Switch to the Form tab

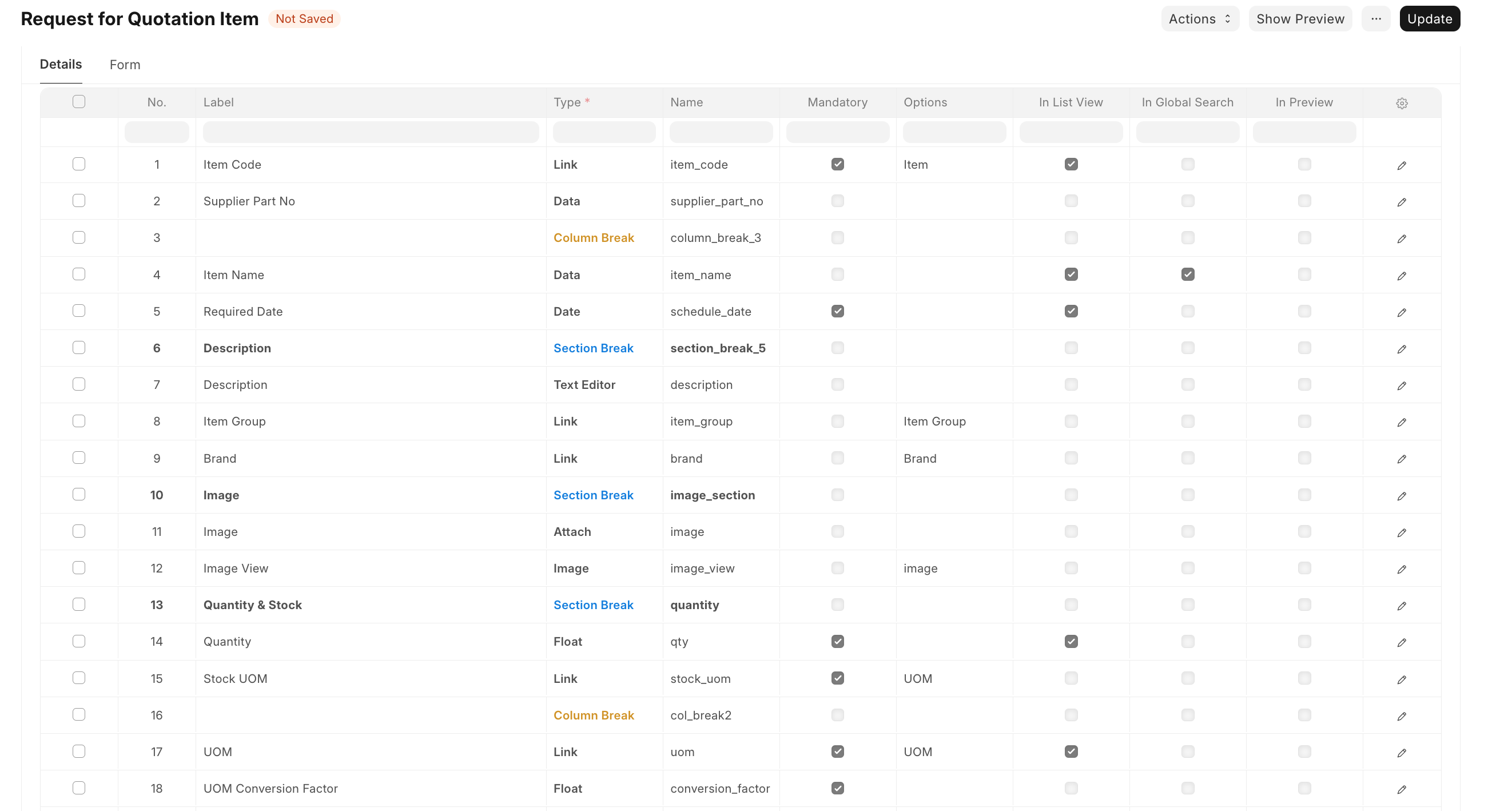click(x=125, y=65)
